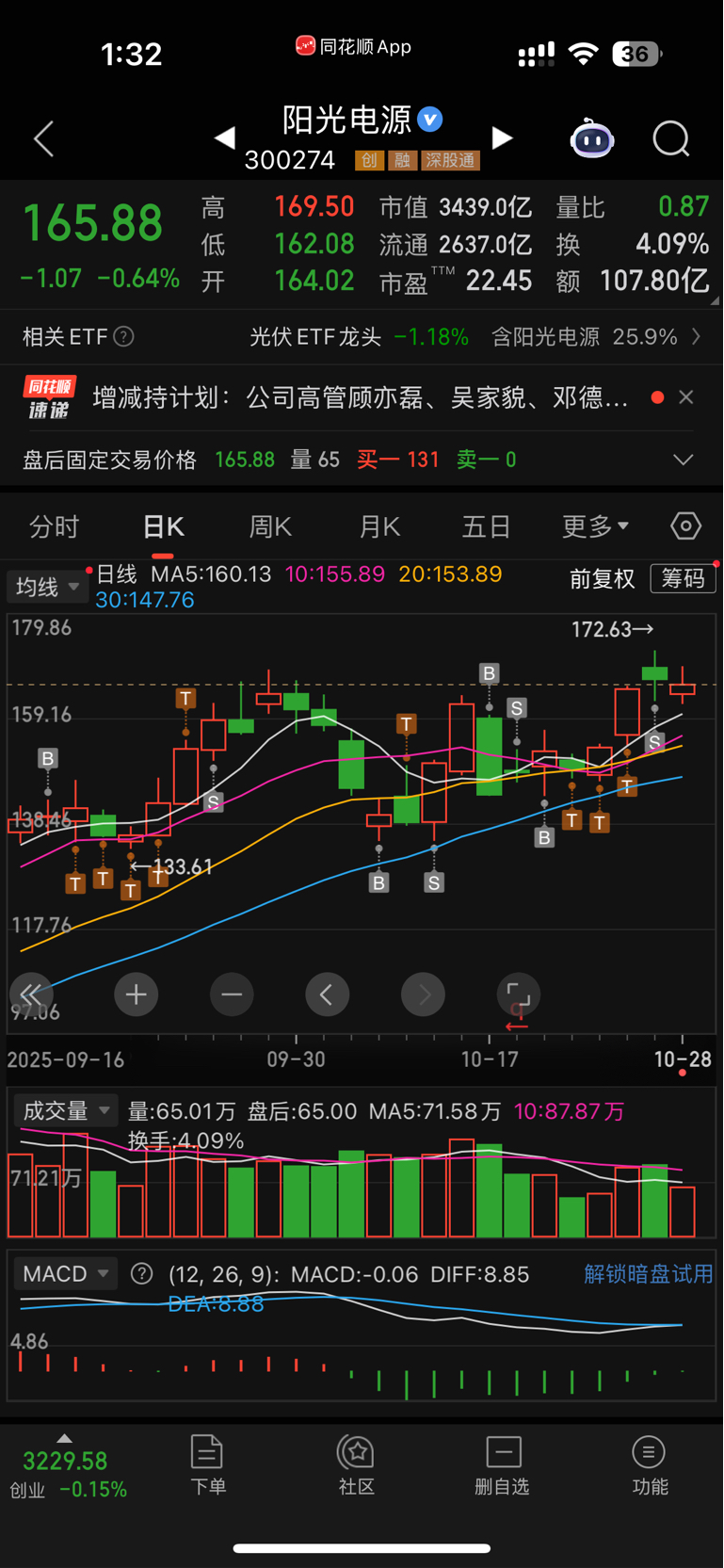
Task: Open the 成交量 indicator dropdown
Action: 65,1110
